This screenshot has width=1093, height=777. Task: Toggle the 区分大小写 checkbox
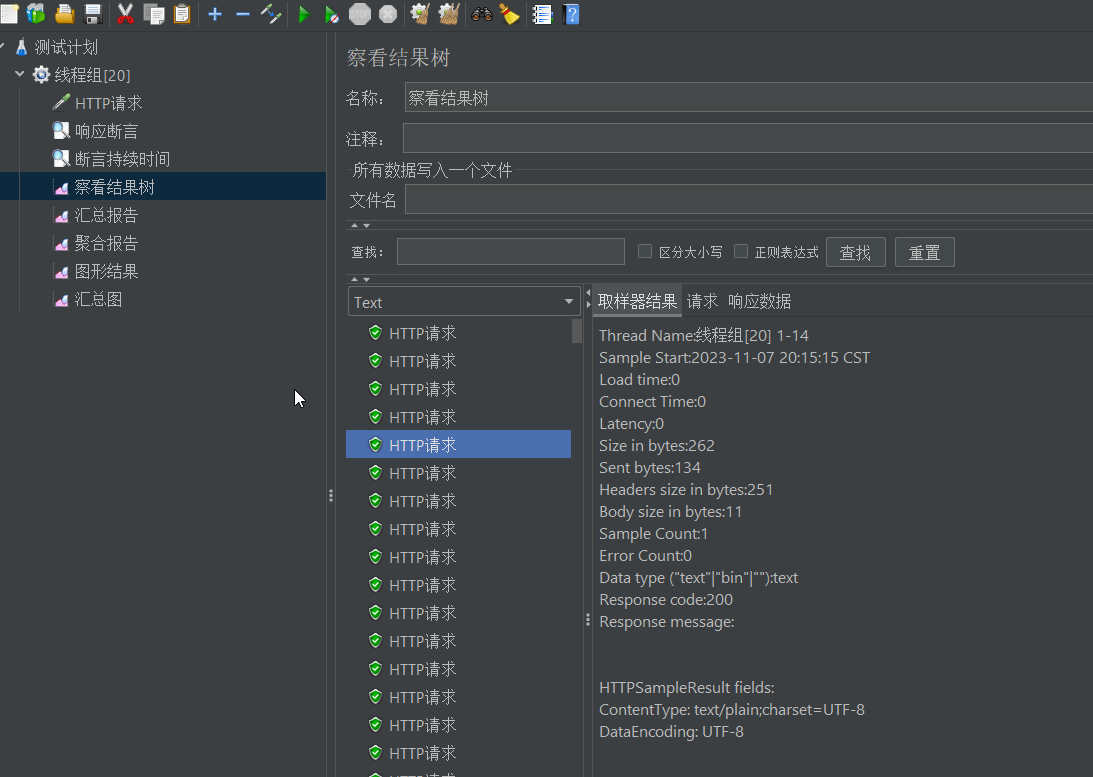click(x=645, y=251)
